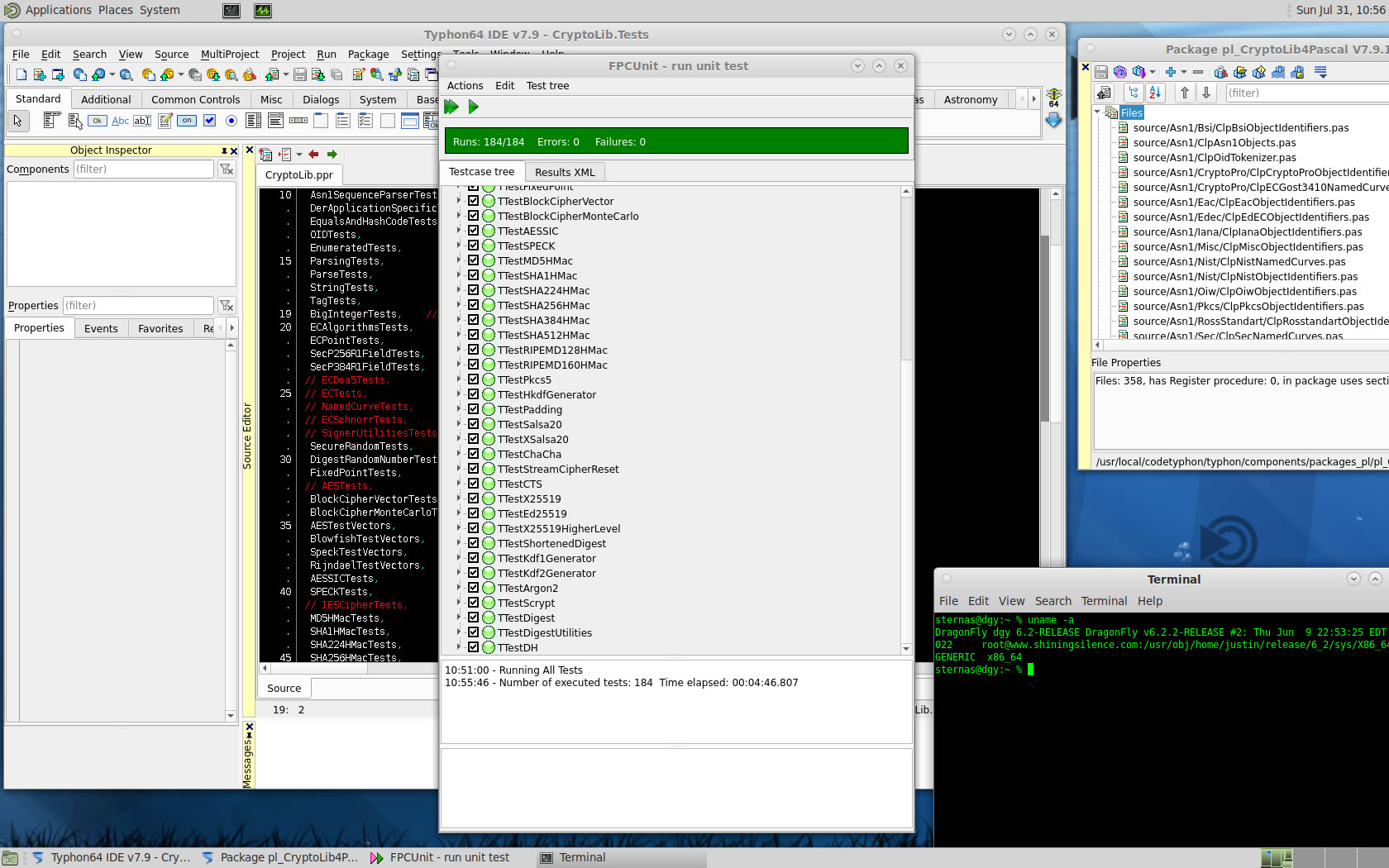Move selected file up in Package window

point(1185,93)
